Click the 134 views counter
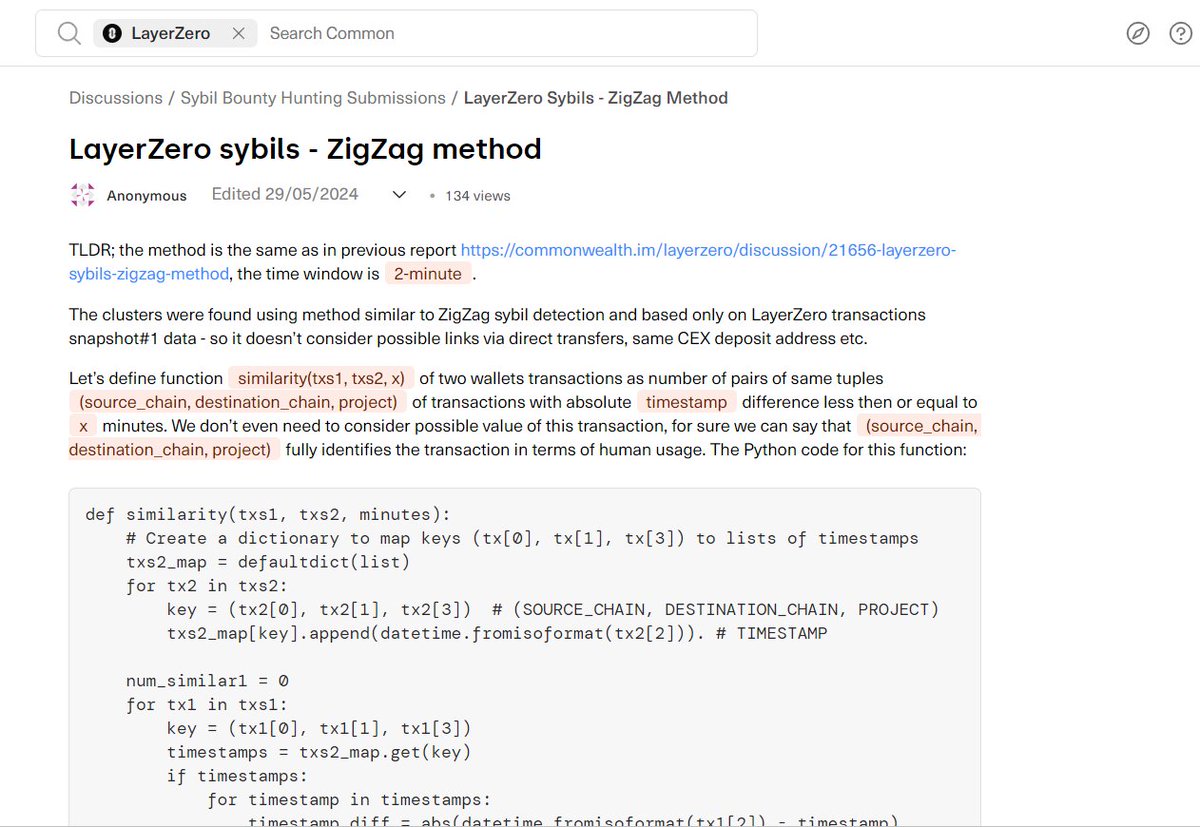Viewport: 1200px width, 827px height. pyautogui.click(x=478, y=196)
